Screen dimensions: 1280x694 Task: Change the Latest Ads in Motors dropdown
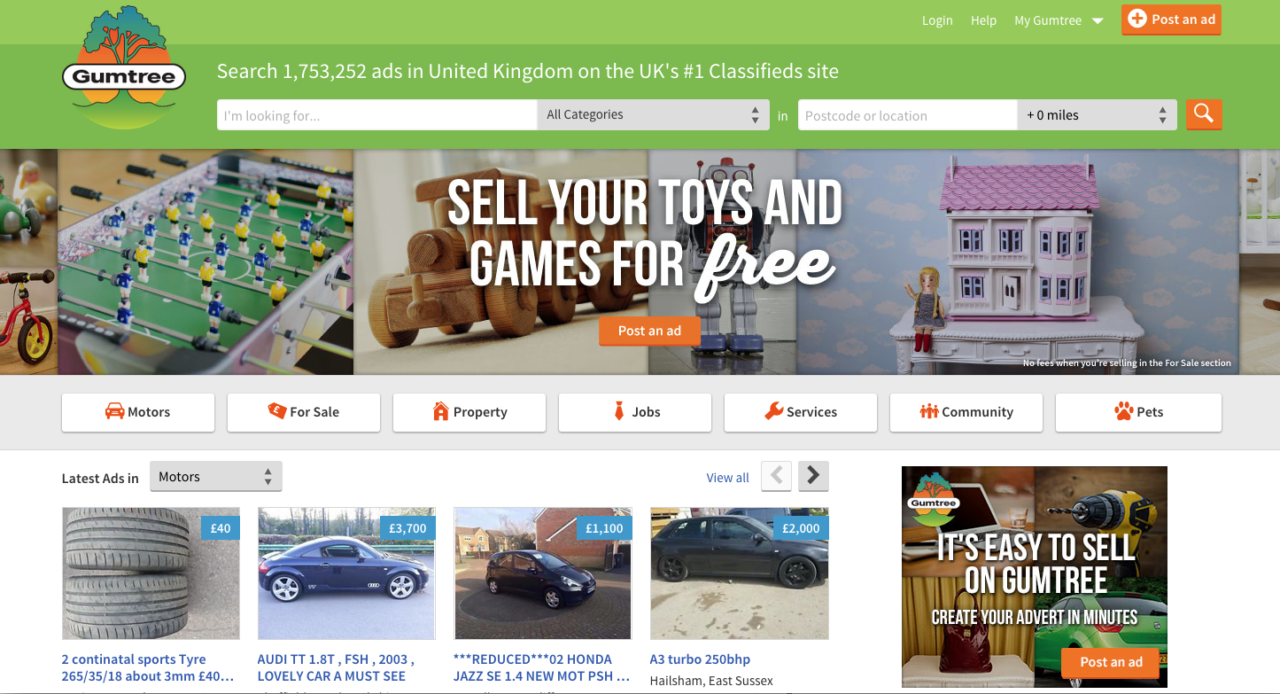(x=216, y=477)
